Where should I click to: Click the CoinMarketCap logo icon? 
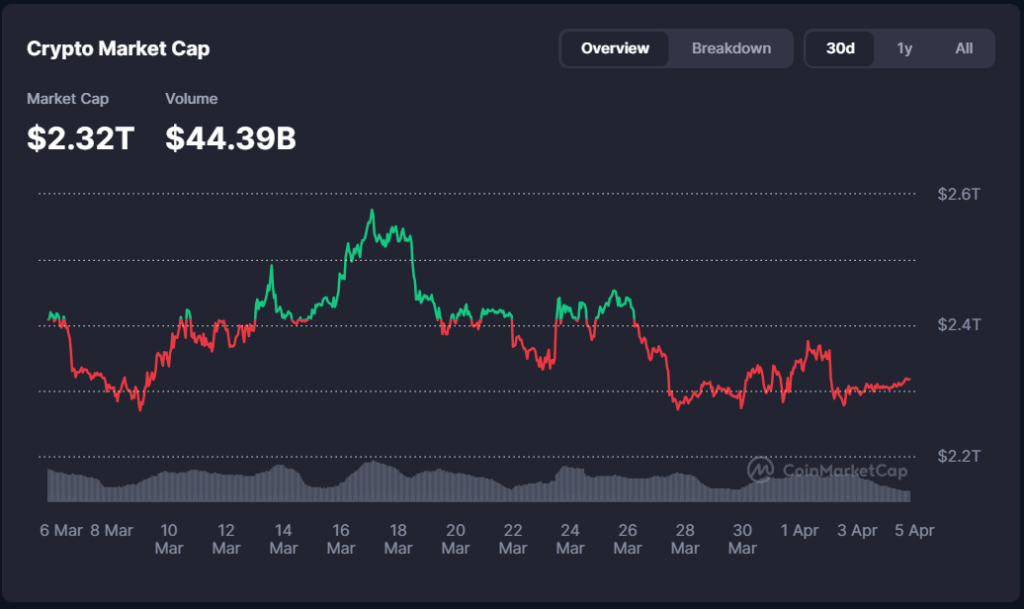[760, 469]
